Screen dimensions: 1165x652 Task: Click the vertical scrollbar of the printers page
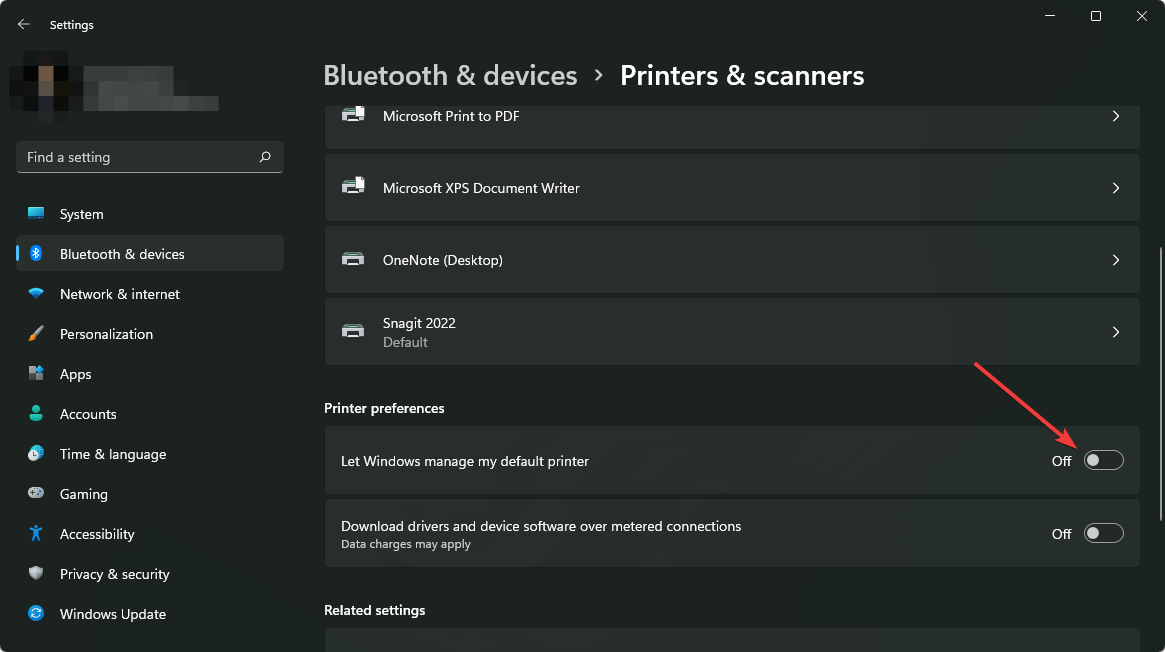(x=1160, y=384)
